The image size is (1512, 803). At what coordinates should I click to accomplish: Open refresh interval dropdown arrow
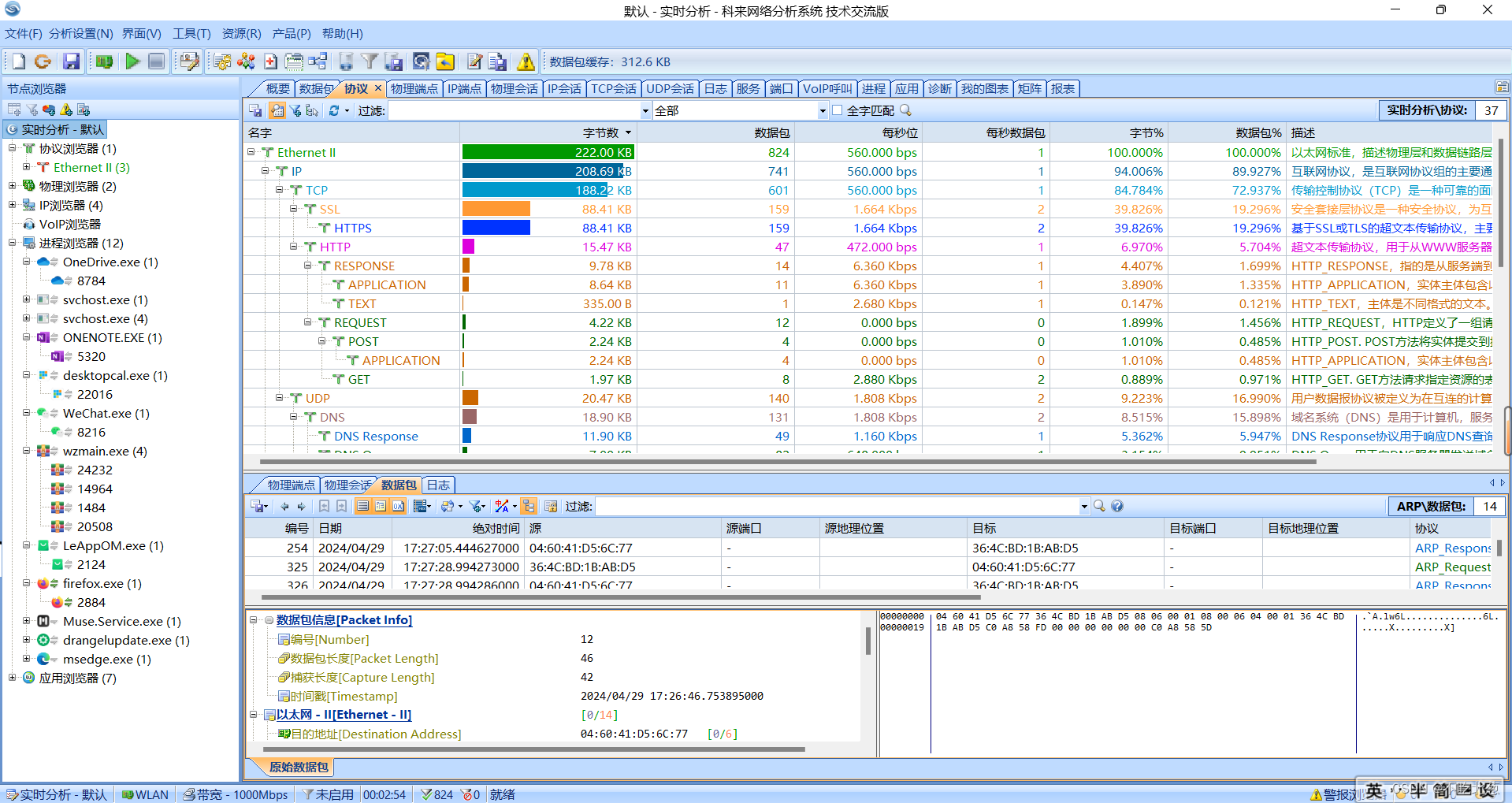(347, 110)
